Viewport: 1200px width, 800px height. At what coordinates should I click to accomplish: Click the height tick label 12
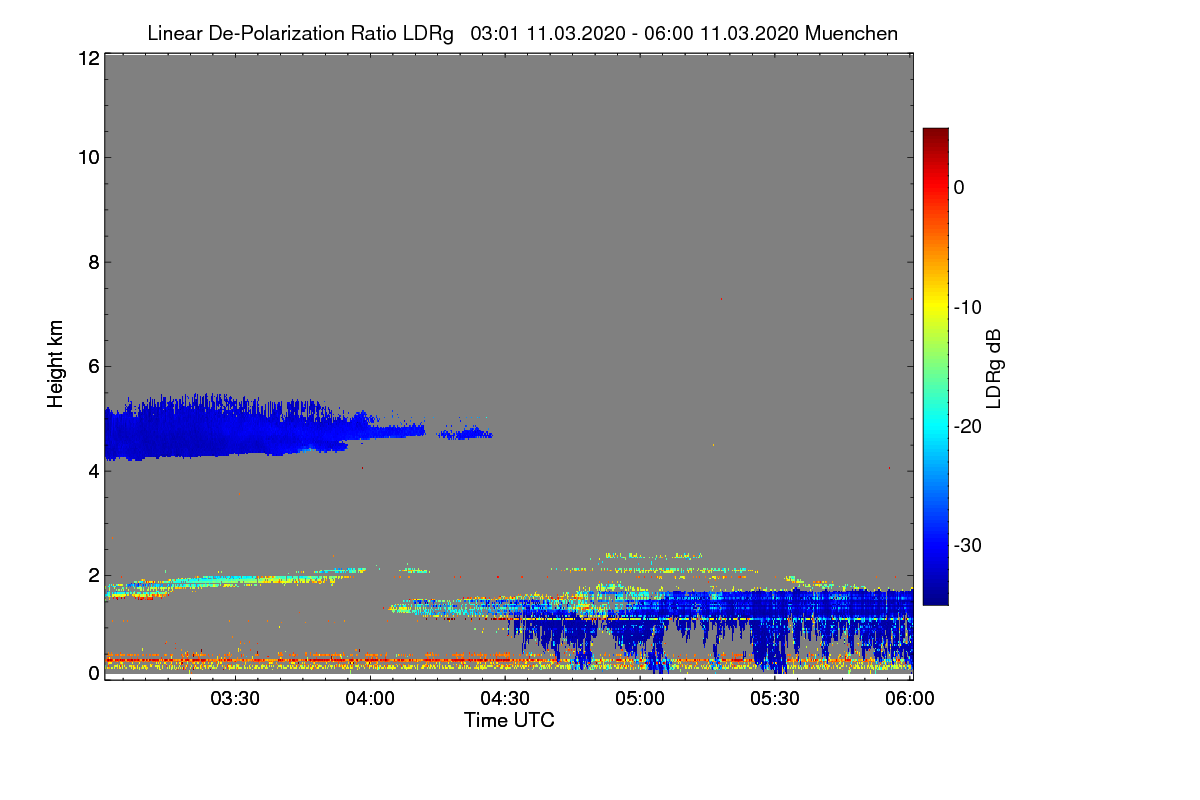pos(87,58)
